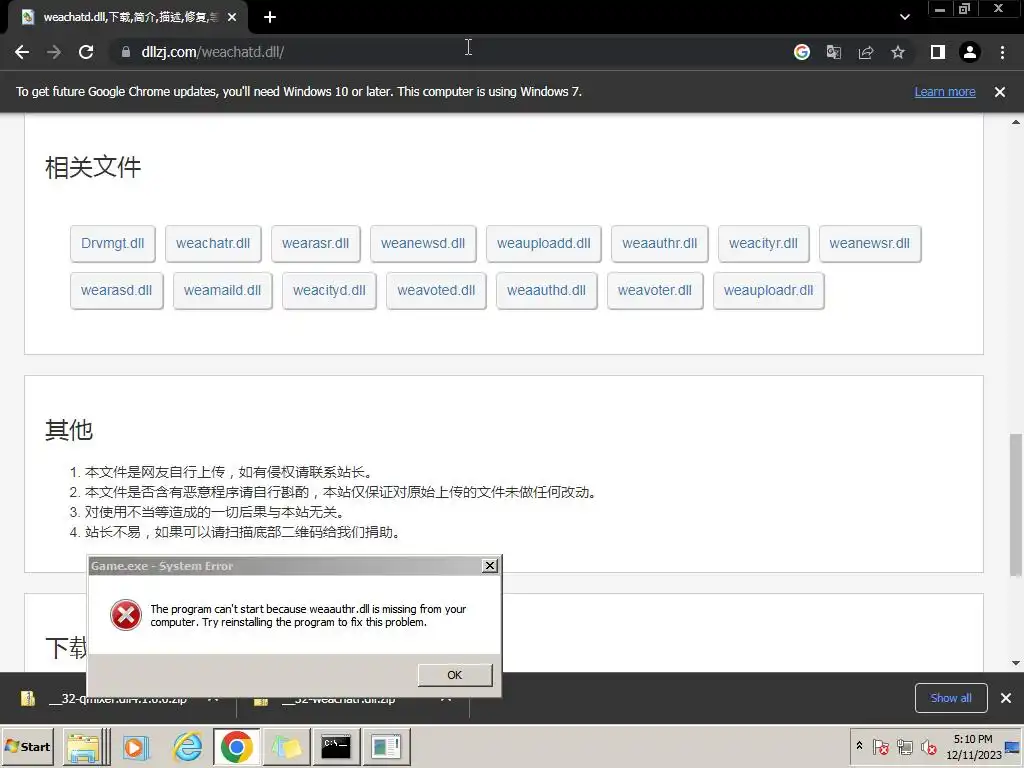The image size is (1024, 768).
Task: Click Show all downloads button
Action: 951,698
